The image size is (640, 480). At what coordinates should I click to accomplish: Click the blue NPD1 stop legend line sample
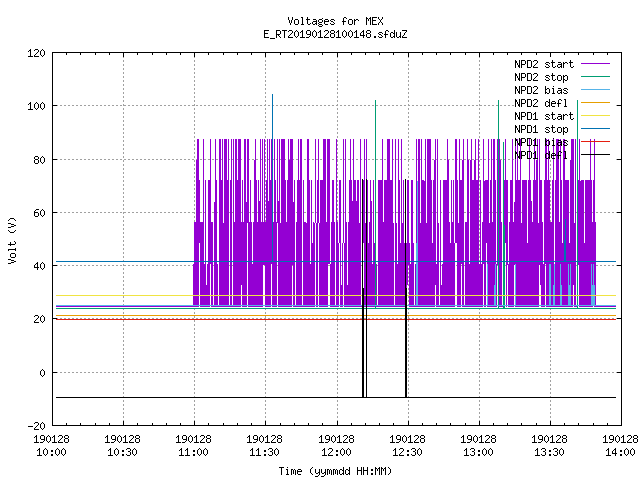tap(595, 129)
